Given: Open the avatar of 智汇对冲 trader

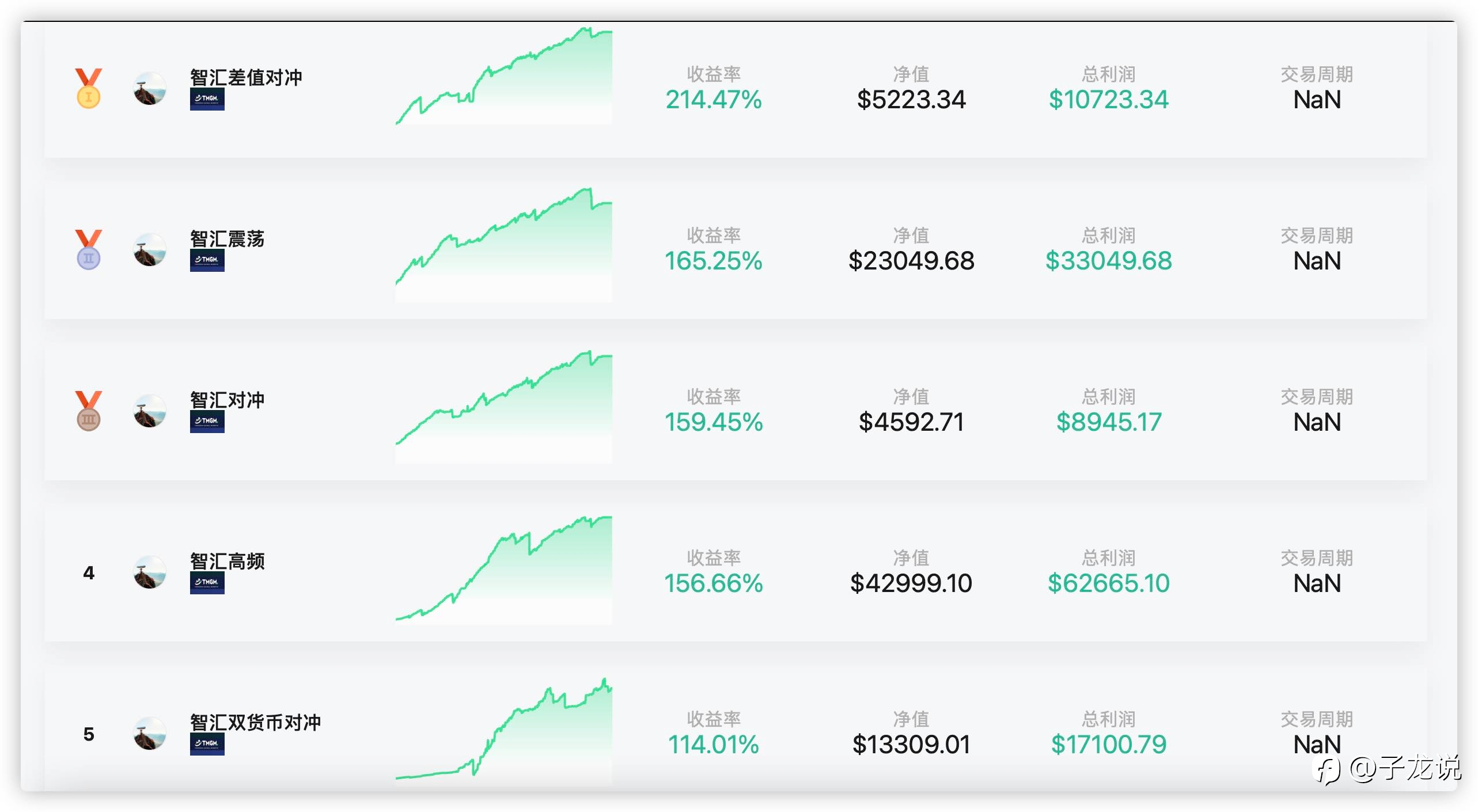Looking at the screenshot, I should coord(150,411).
